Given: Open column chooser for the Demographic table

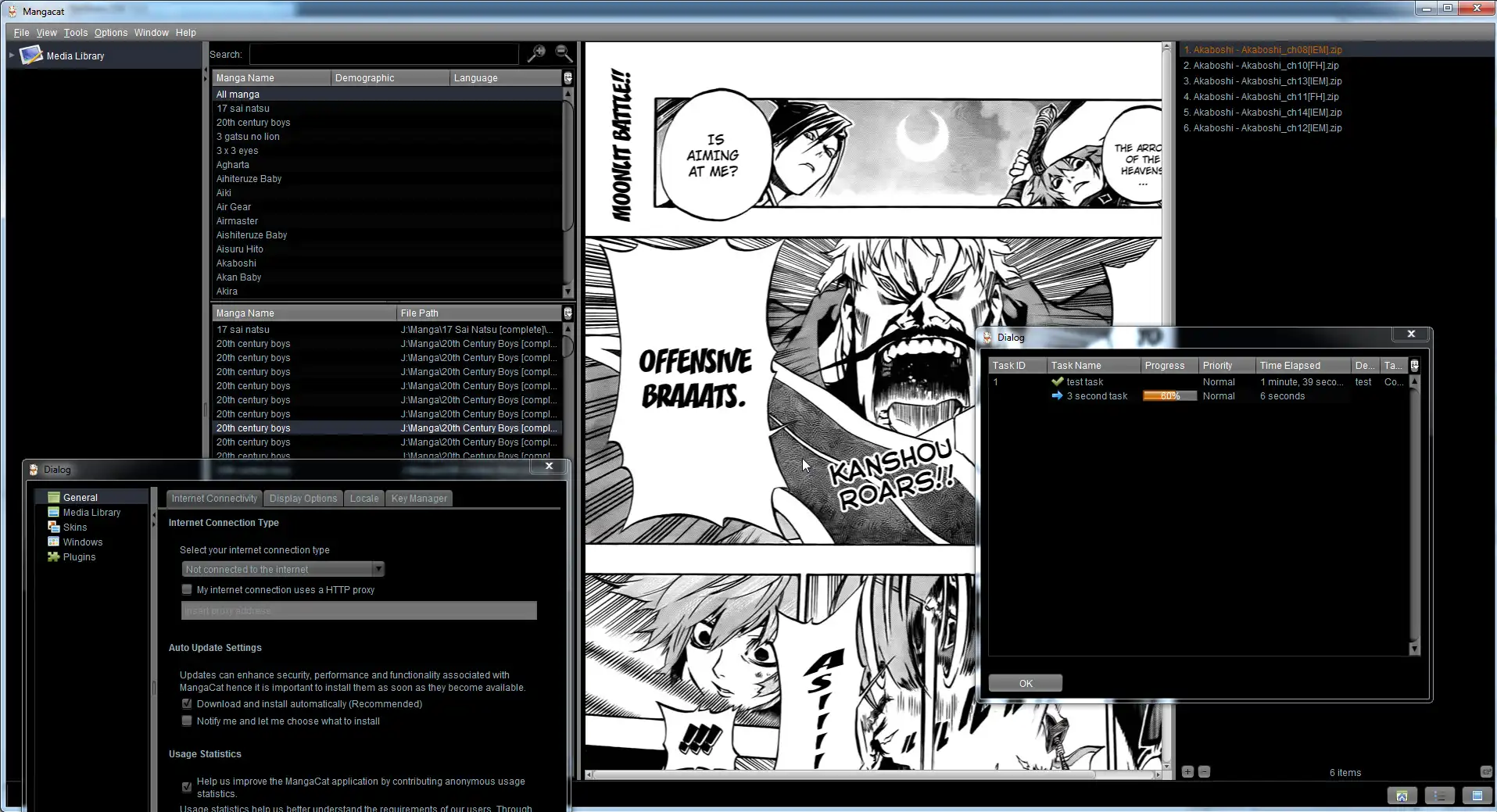Looking at the screenshot, I should pos(568,77).
